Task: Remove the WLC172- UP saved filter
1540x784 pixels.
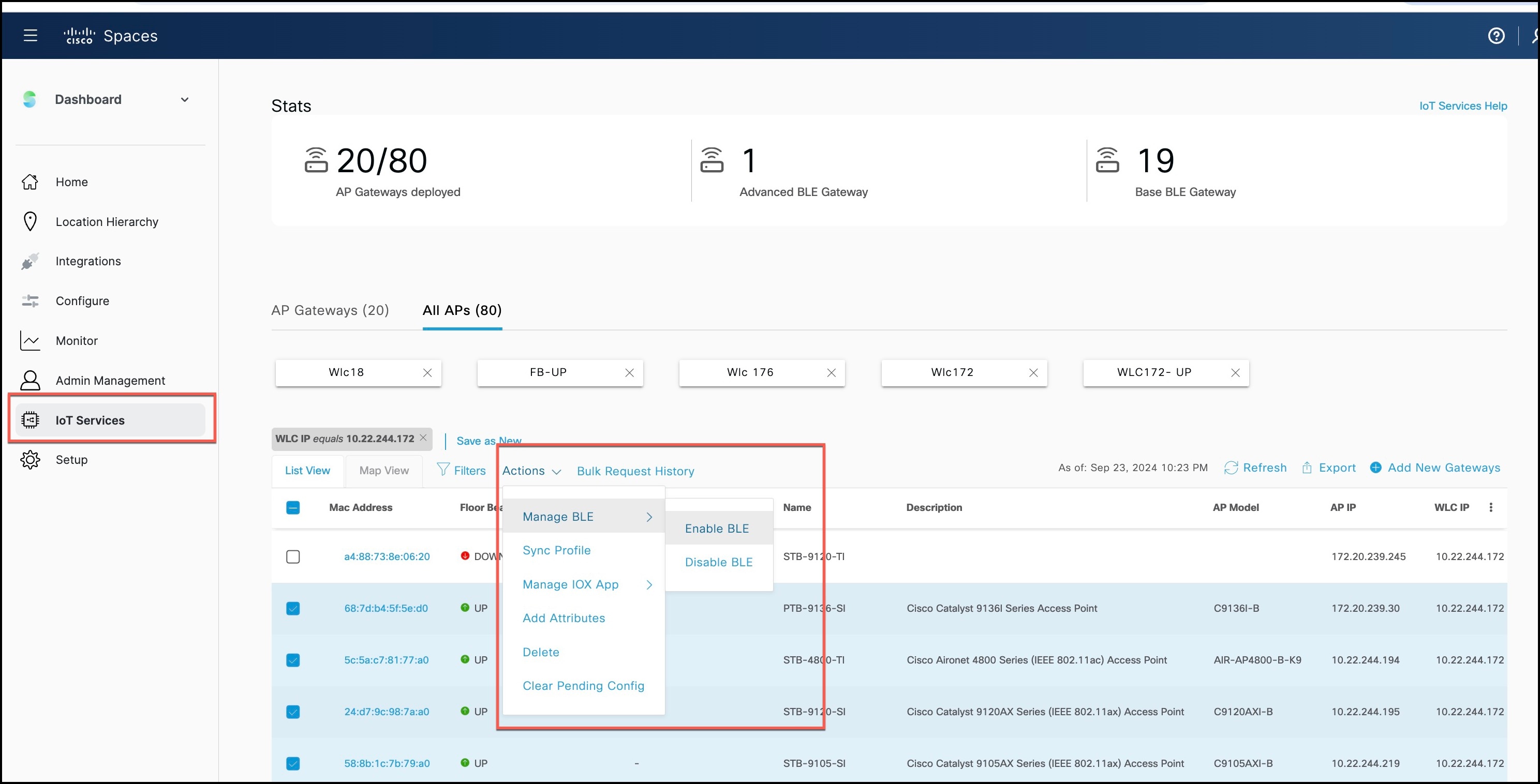Action: pos(1236,373)
